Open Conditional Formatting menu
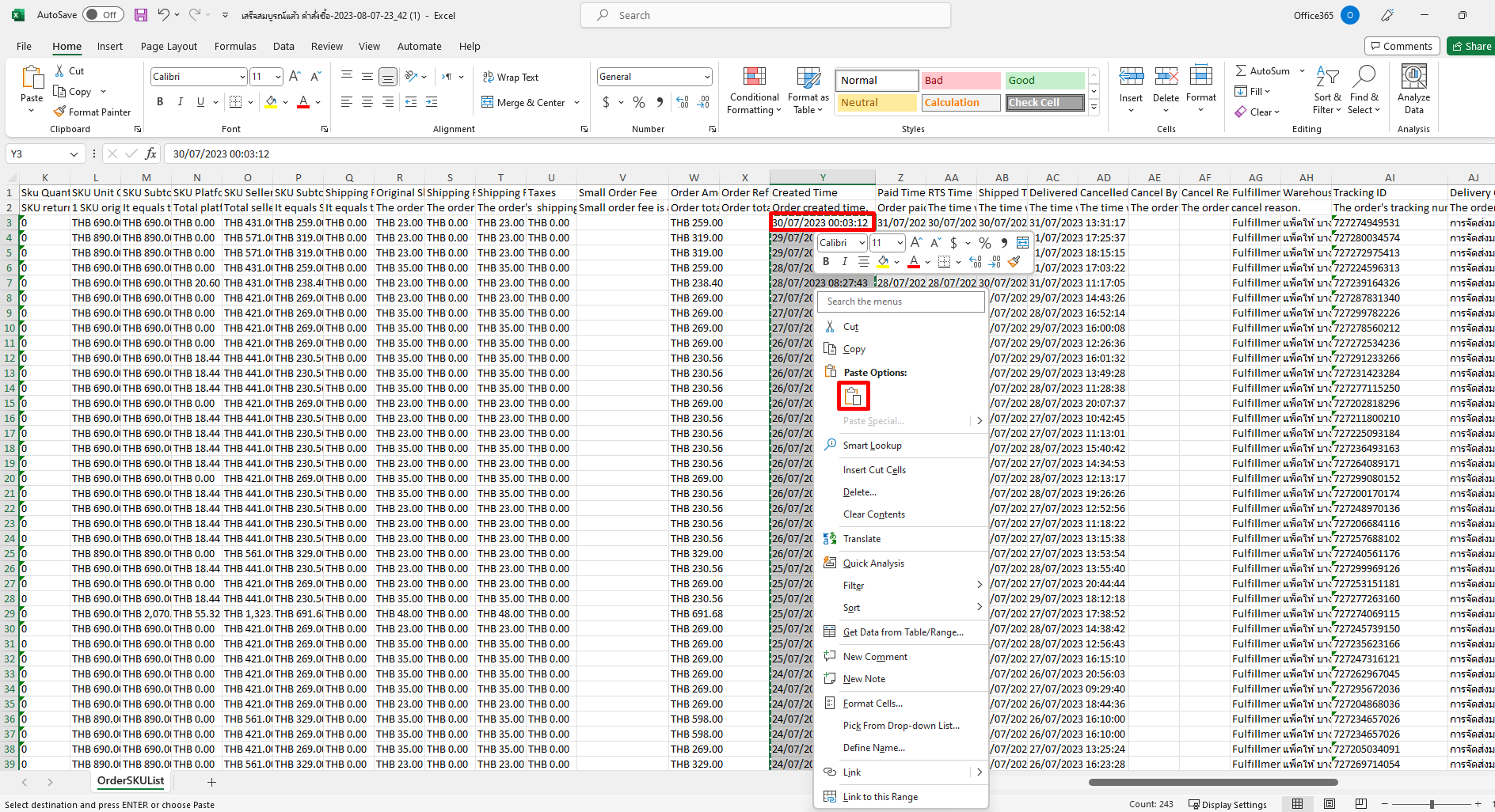The width and height of the screenshot is (1495, 812). pyautogui.click(x=754, y=90)
